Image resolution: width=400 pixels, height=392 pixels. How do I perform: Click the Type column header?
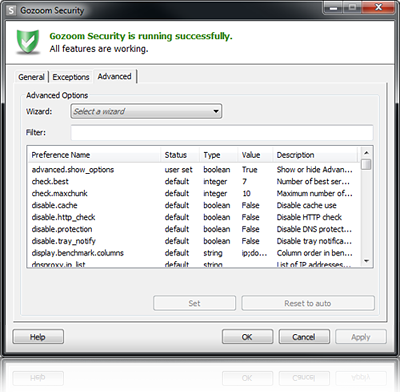[x=218, y=155]
